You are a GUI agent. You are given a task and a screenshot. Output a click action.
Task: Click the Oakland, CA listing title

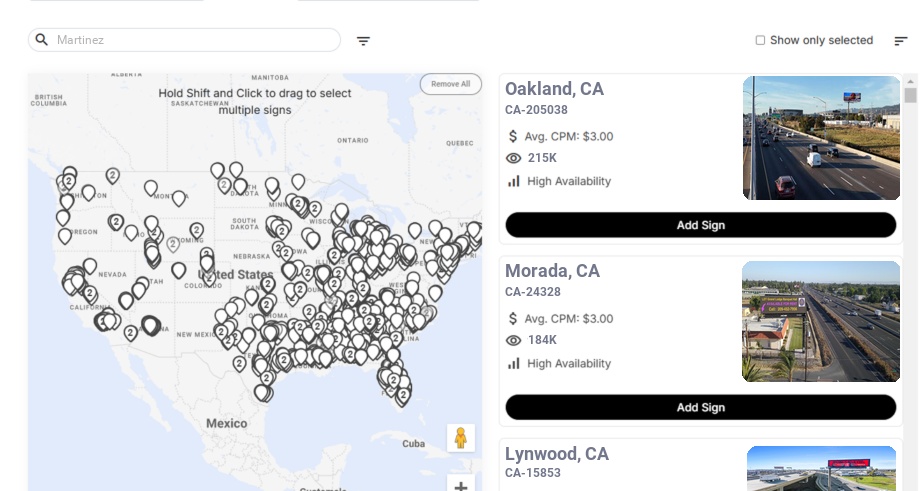click(554, 89)
